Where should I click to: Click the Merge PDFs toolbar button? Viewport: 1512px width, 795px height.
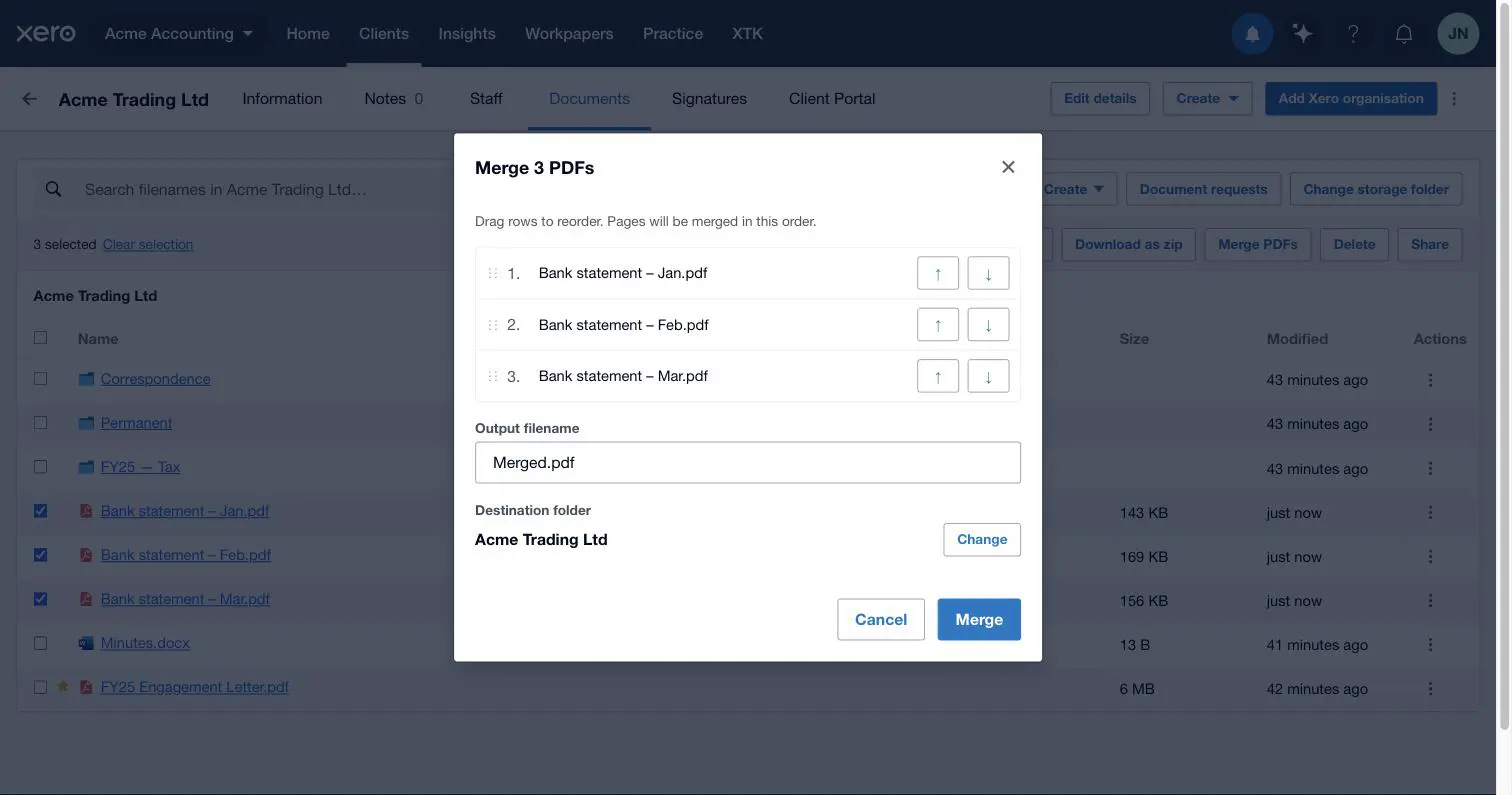[1258, 244]
